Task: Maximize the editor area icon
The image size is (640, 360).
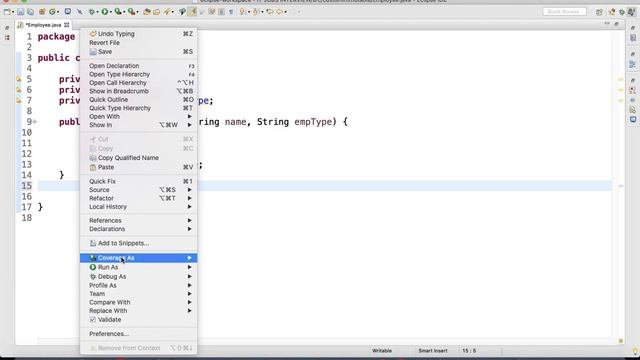Action: (x=617, y=24)
